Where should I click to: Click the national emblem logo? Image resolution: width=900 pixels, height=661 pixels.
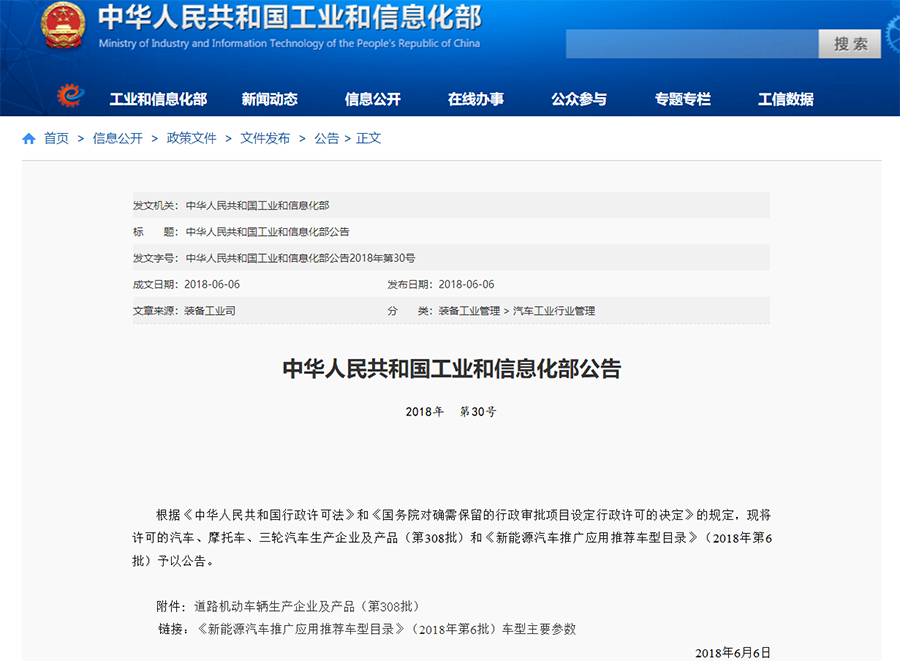(63, 27)
